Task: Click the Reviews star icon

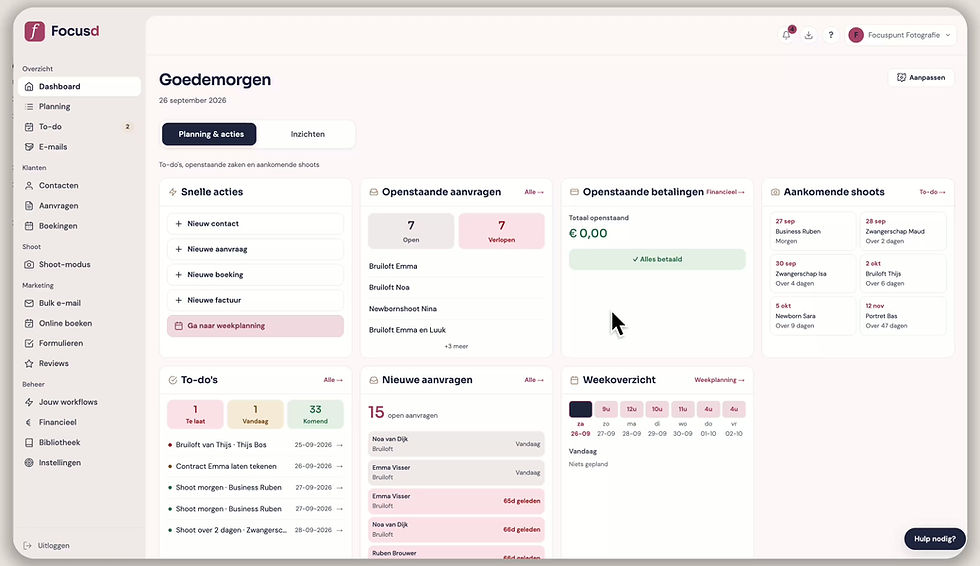Action: (29, 363)
